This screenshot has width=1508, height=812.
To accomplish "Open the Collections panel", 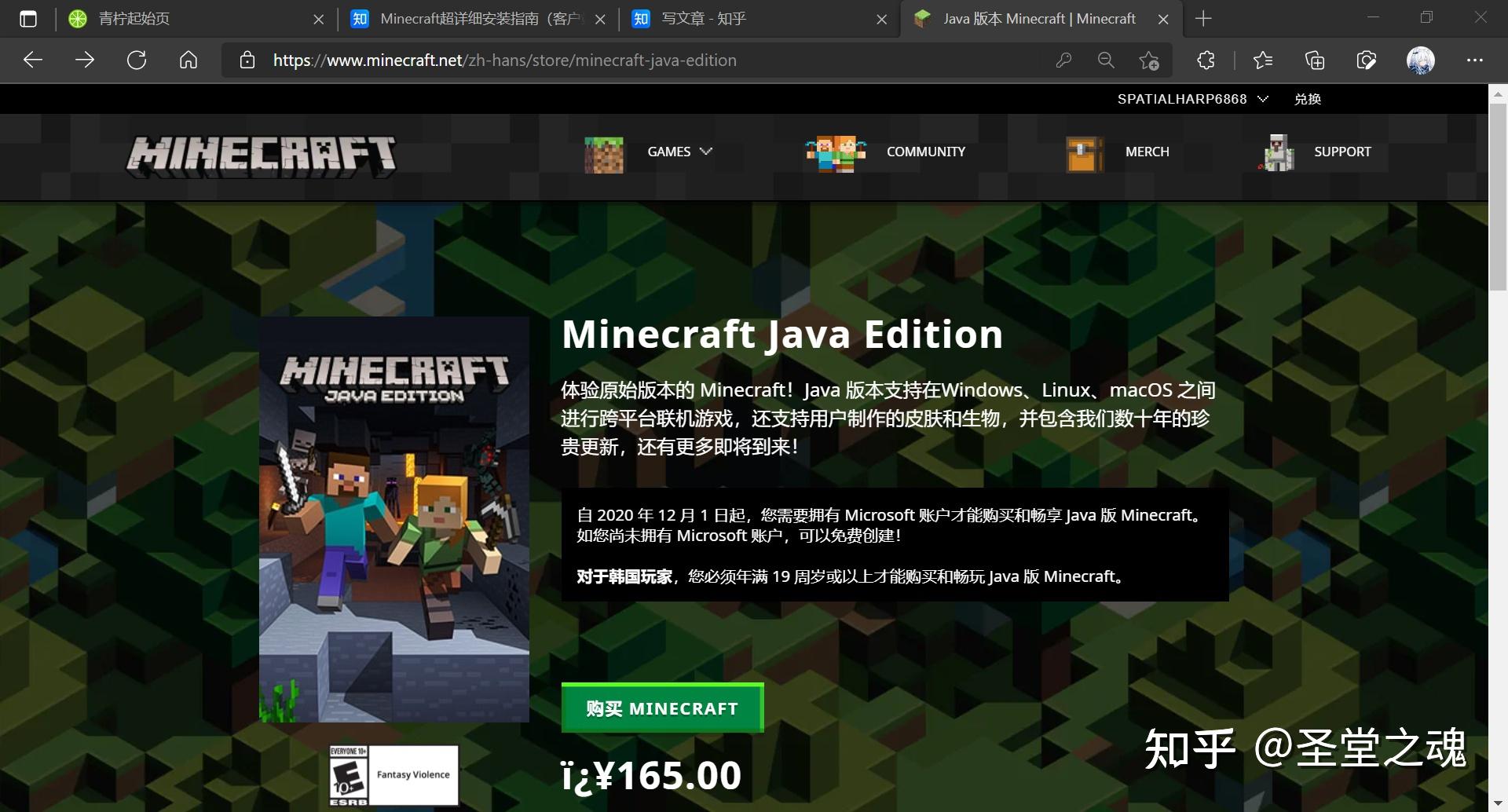I will 1315,60.
